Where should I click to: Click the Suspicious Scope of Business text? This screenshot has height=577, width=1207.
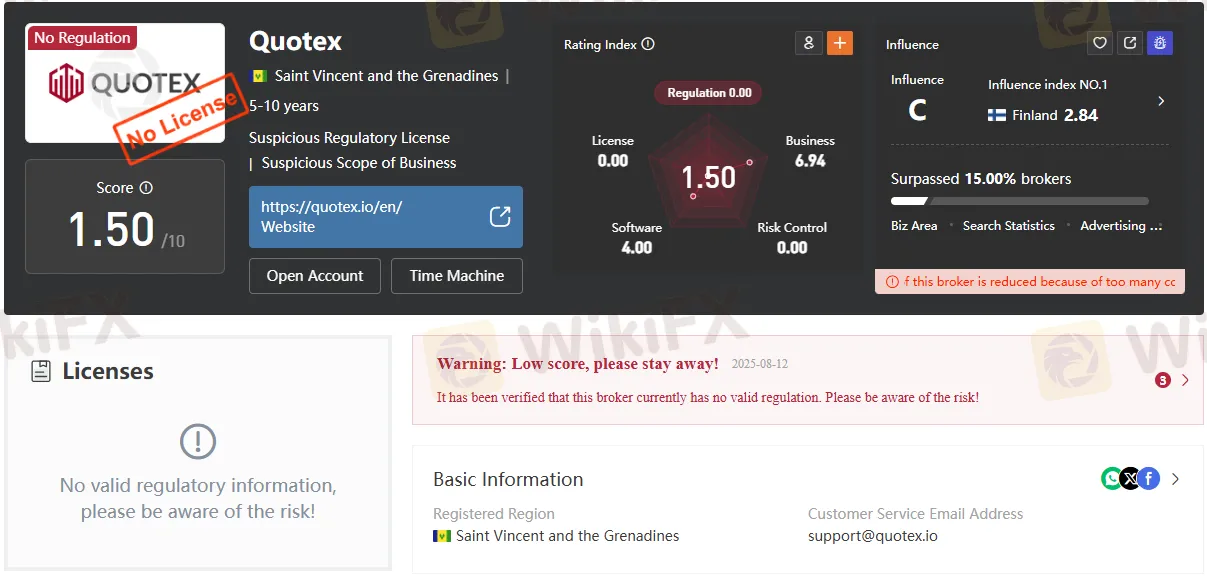click(x=359, y=163)
